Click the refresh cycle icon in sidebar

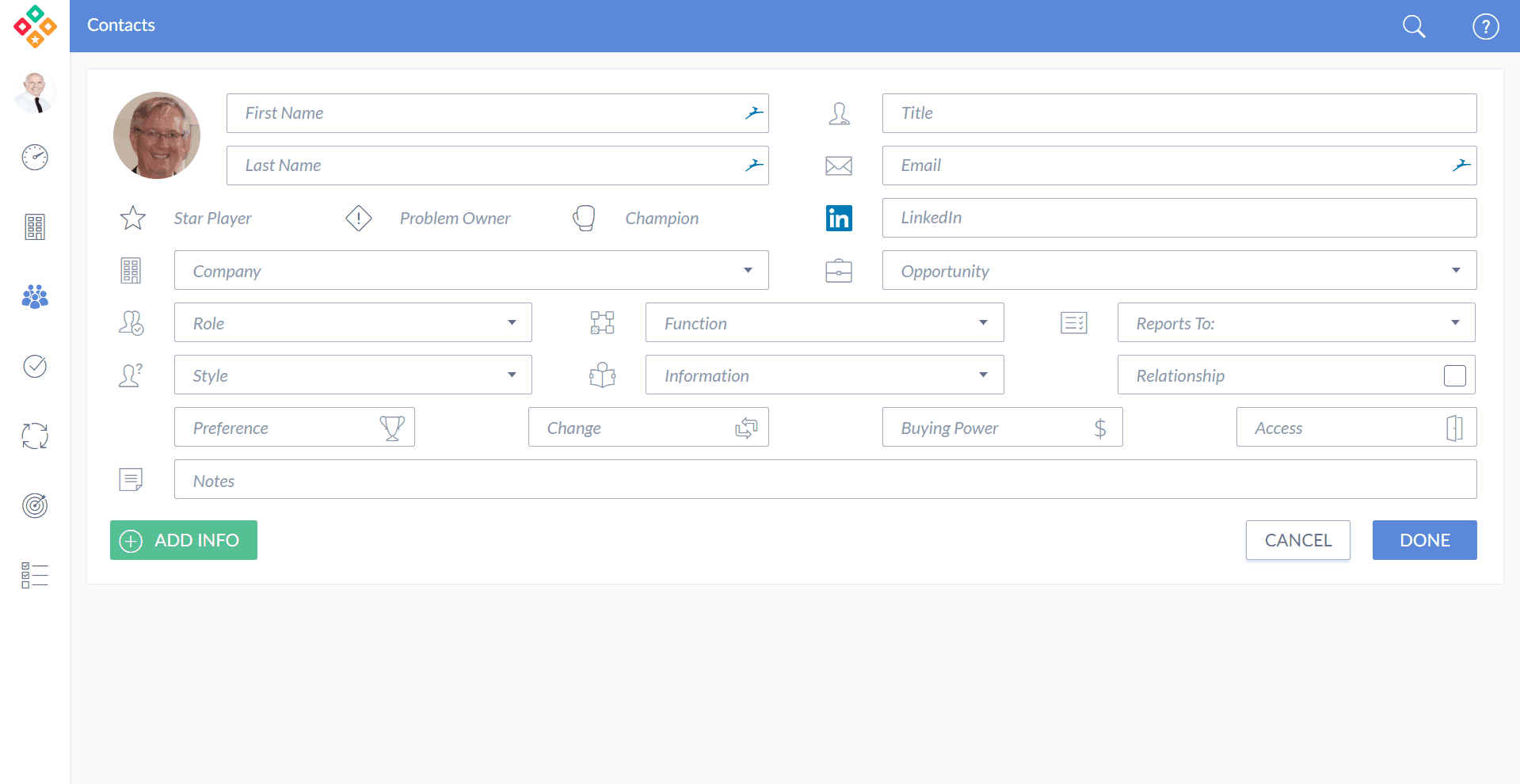point(35,436)
